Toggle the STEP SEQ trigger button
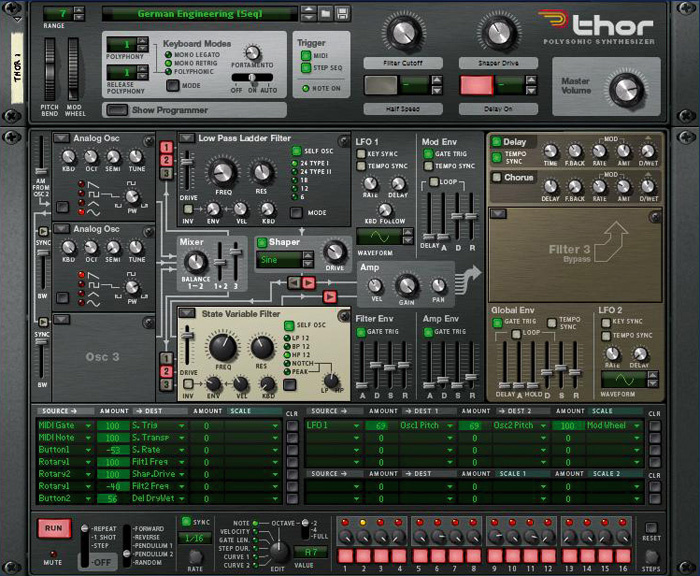700x576 pixels. click(306, 68)
